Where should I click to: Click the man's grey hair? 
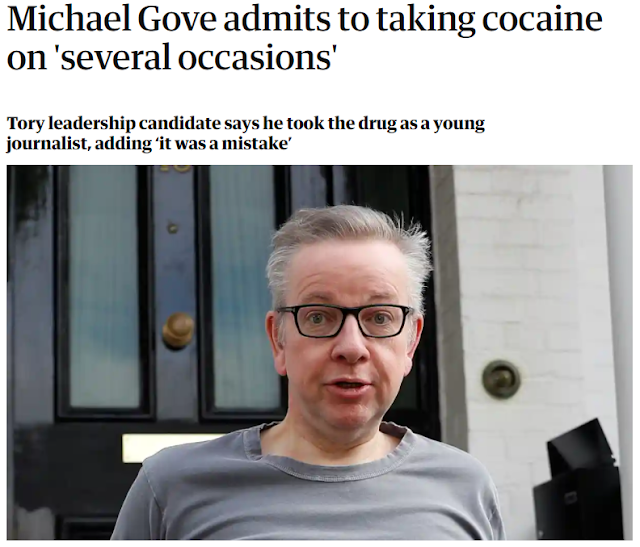[350, 246]
